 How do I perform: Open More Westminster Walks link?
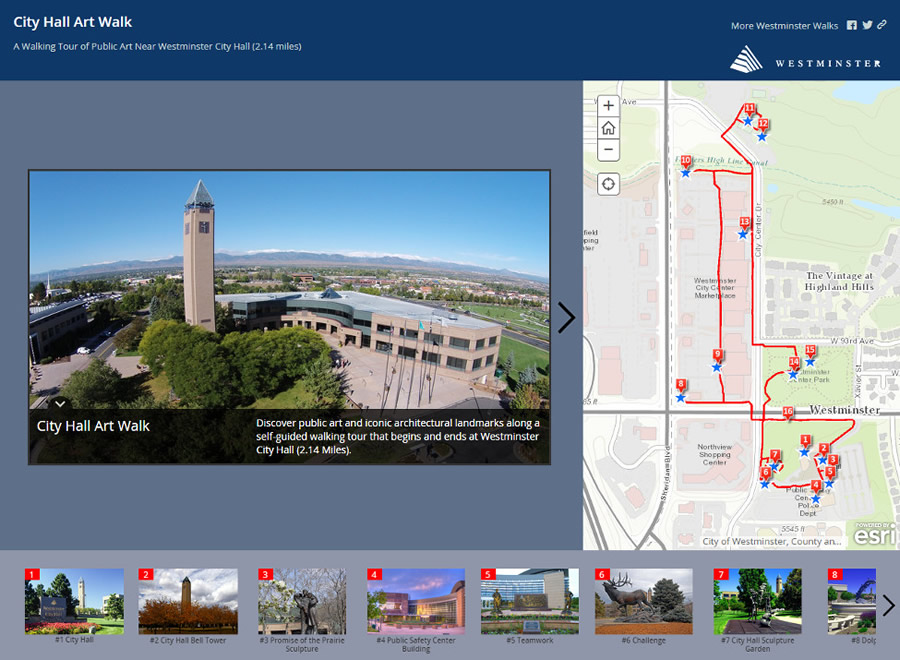(784, 26)
